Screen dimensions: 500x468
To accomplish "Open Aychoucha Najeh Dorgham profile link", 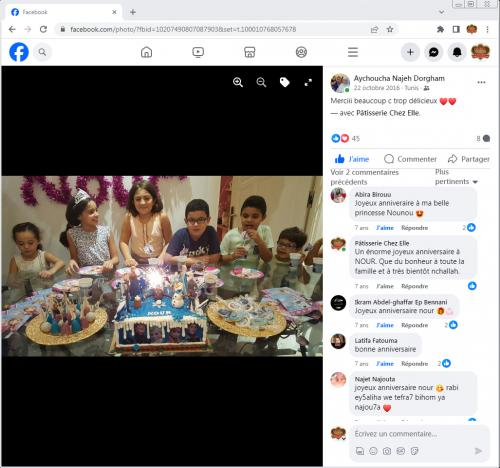I will coord(399,78).
